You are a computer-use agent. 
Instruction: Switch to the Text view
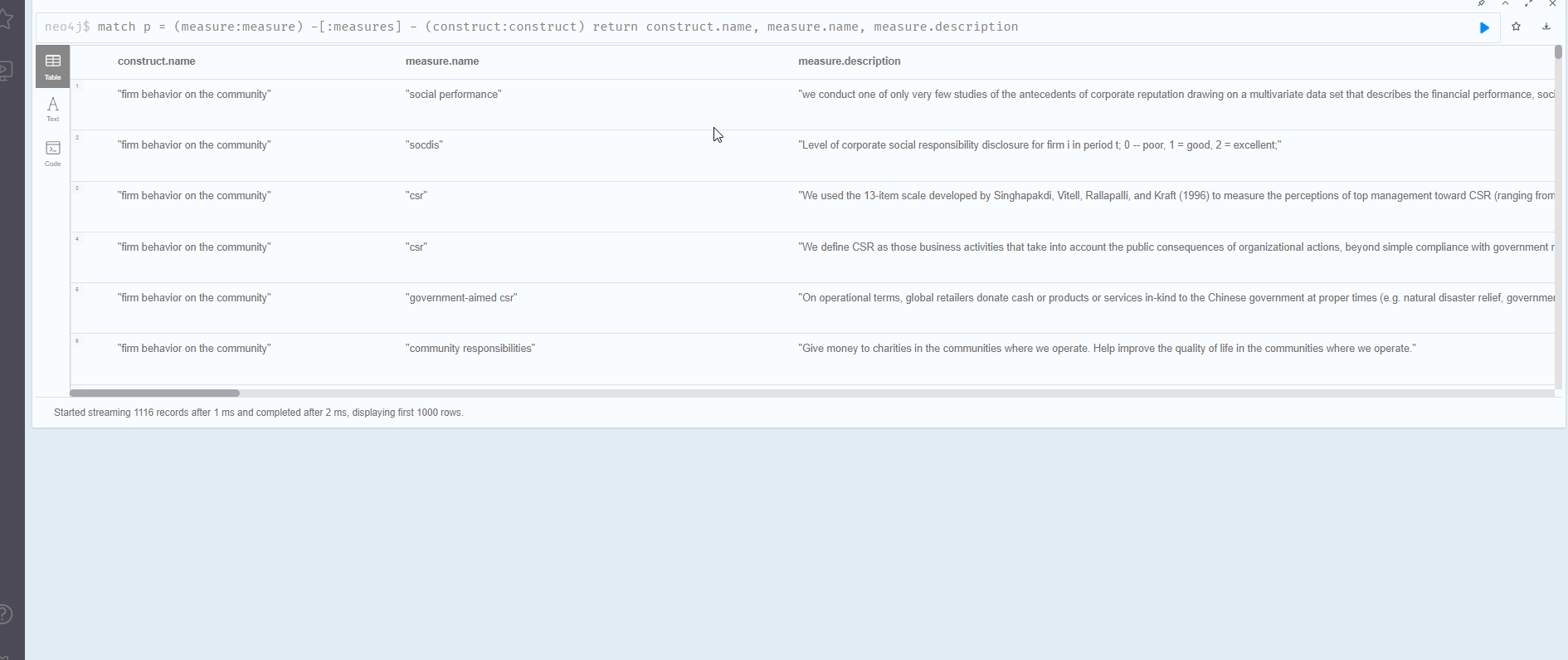click(x=53, y=109)
